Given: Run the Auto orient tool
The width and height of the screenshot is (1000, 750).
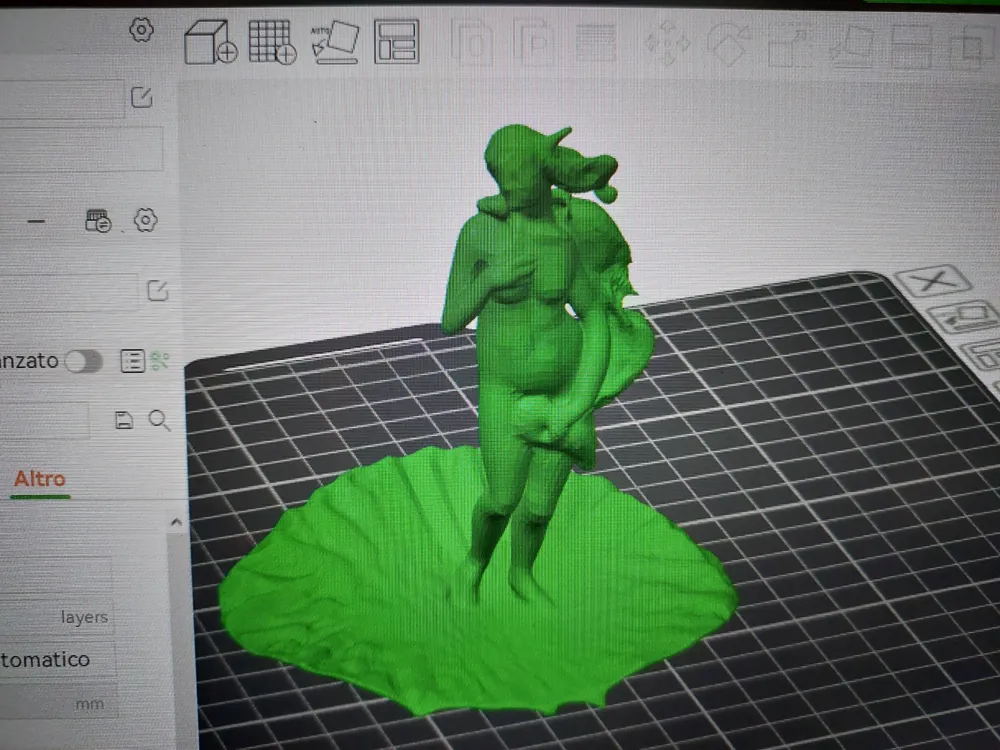Looking at the screenshot, I should pyautogui.click(x=335, y=42).
